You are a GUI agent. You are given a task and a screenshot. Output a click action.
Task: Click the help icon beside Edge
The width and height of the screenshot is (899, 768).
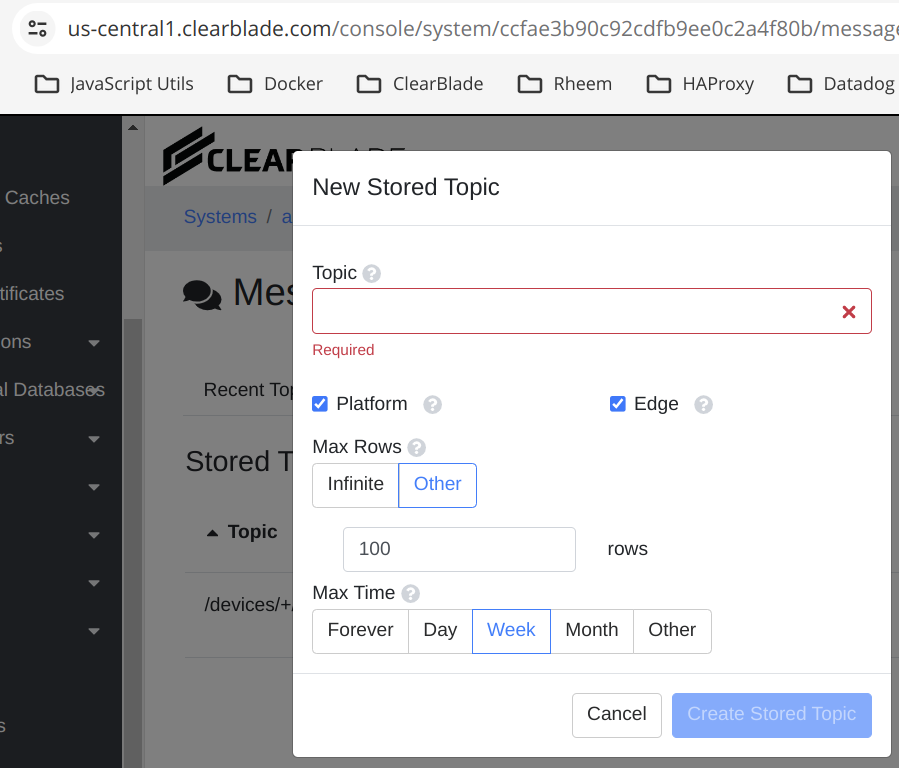[x=703, y=405]
